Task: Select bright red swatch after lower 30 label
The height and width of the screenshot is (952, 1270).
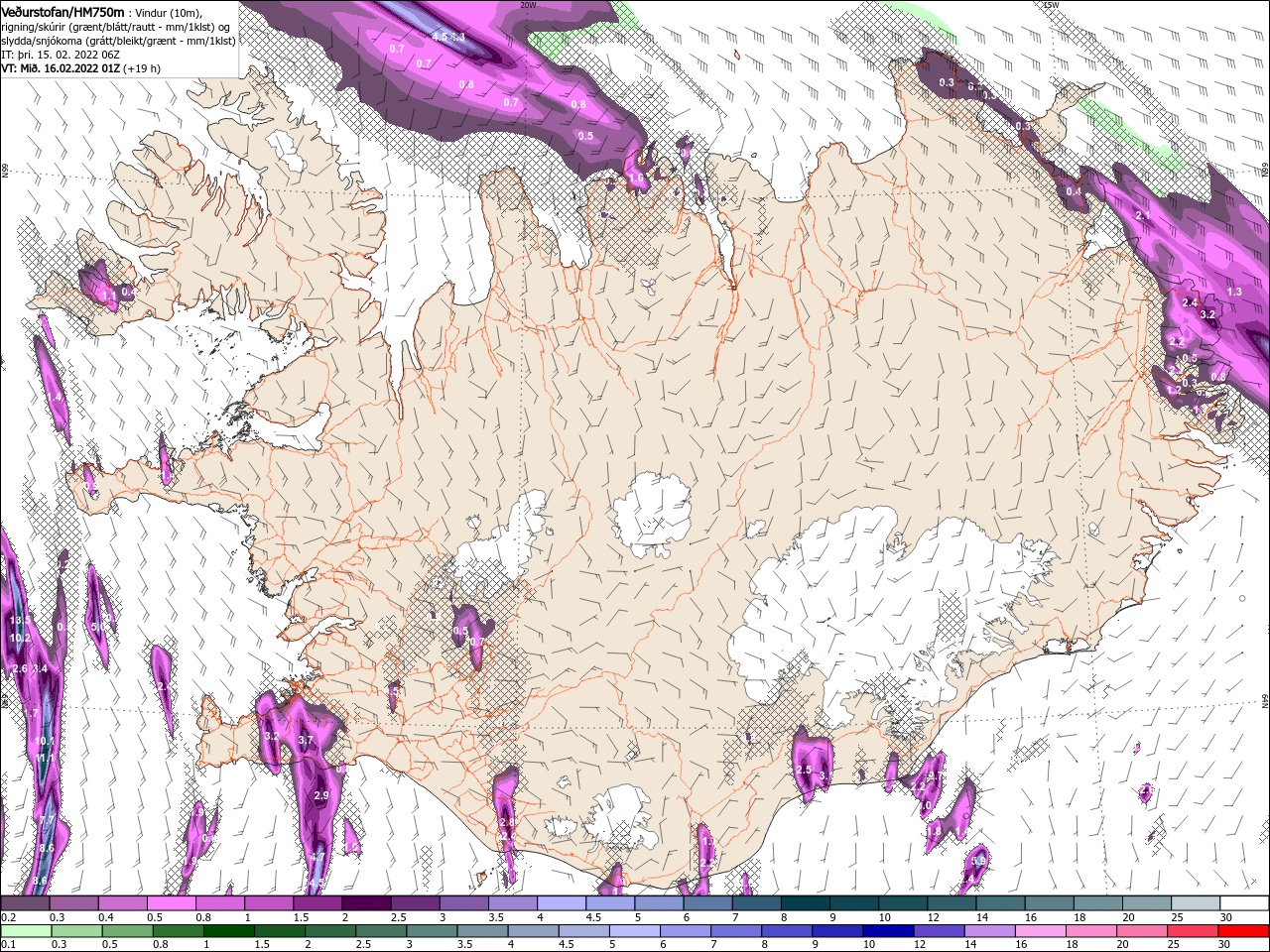Action: click(1242, 931)
